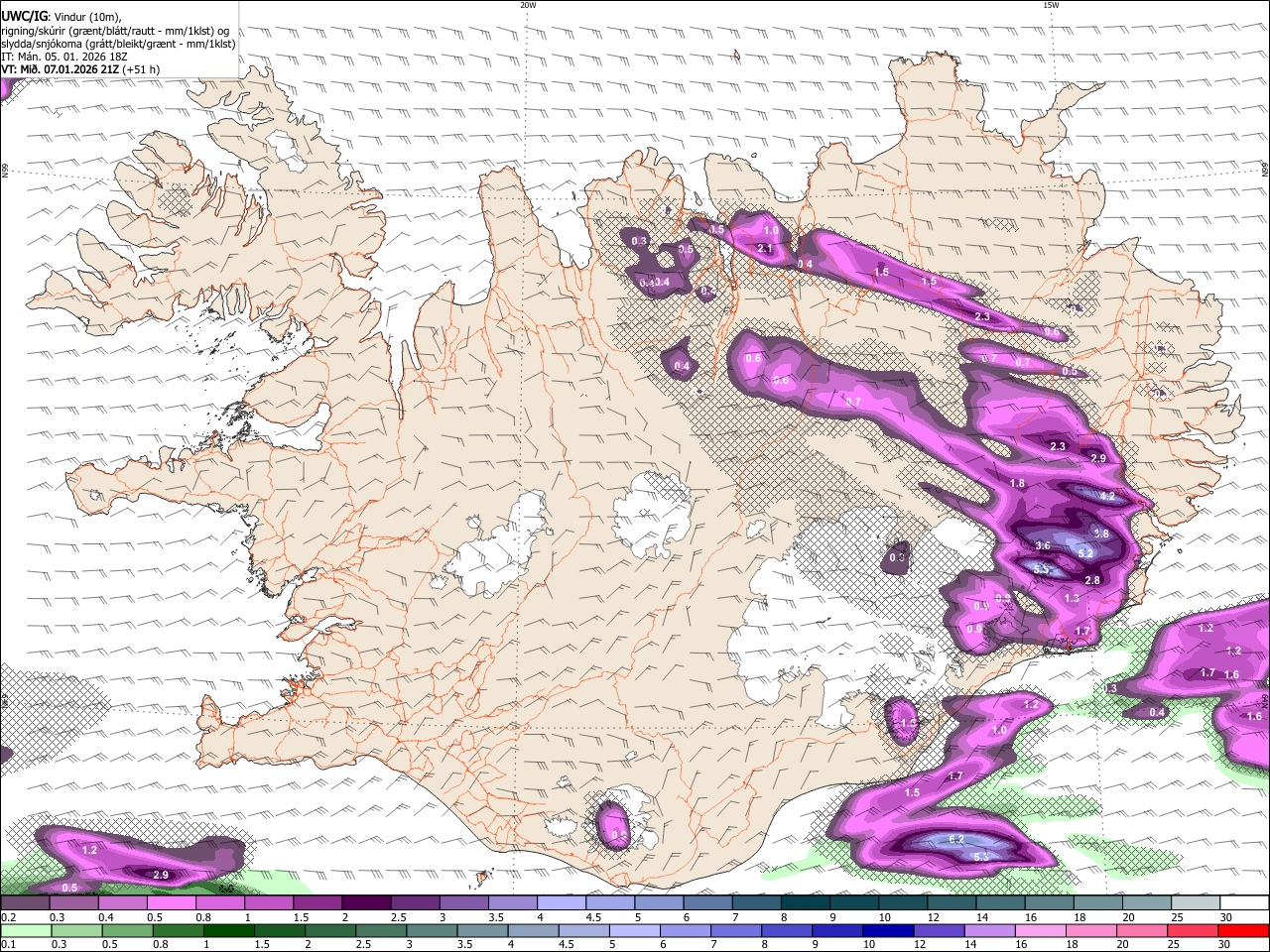This screenshot has height=952, width=1270.
Task: Pick the bright pink 0.5 swatch in upper legend
Action: (172, 902)
